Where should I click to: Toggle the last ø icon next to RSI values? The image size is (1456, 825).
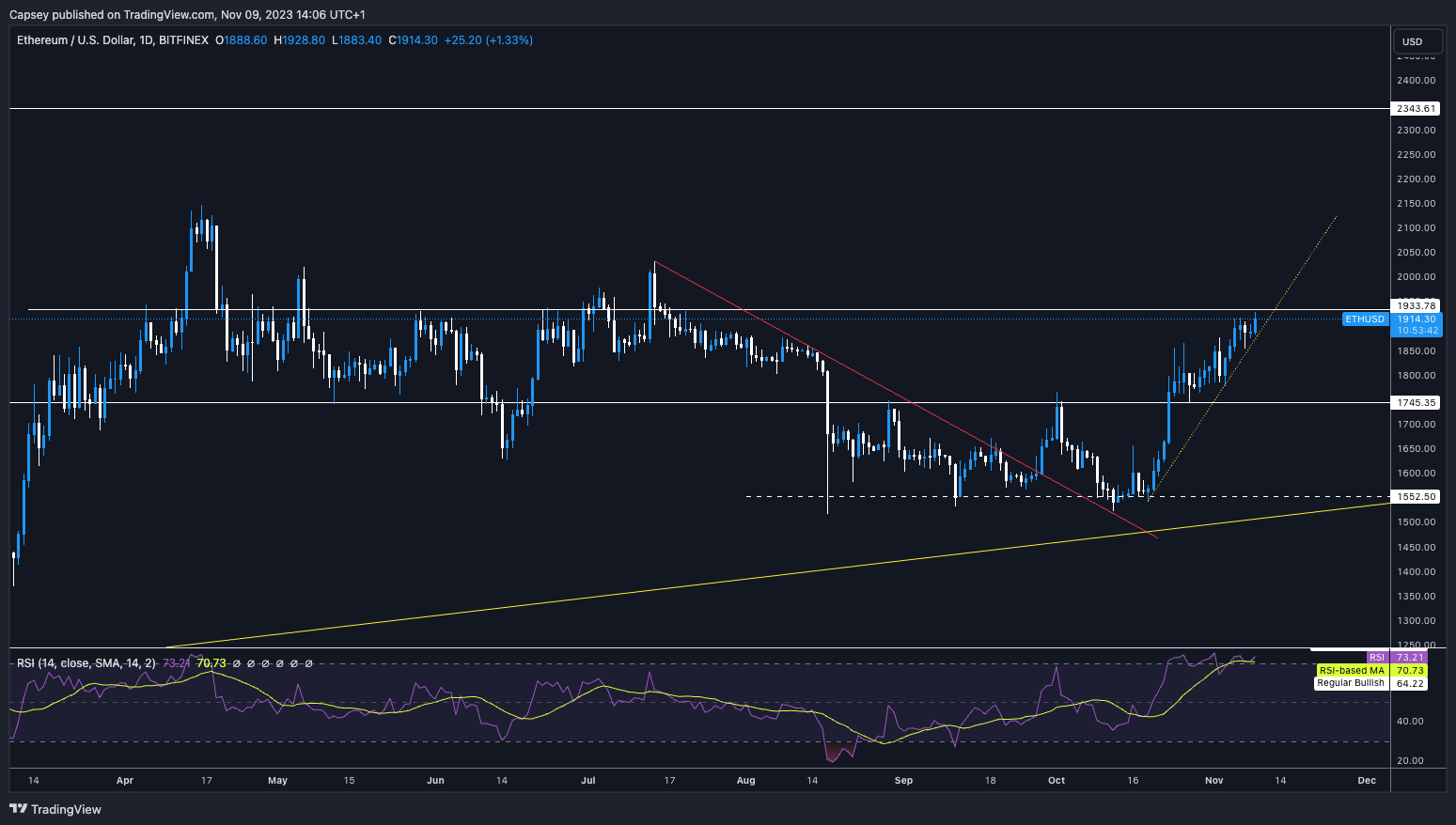[x=308, y=662]
